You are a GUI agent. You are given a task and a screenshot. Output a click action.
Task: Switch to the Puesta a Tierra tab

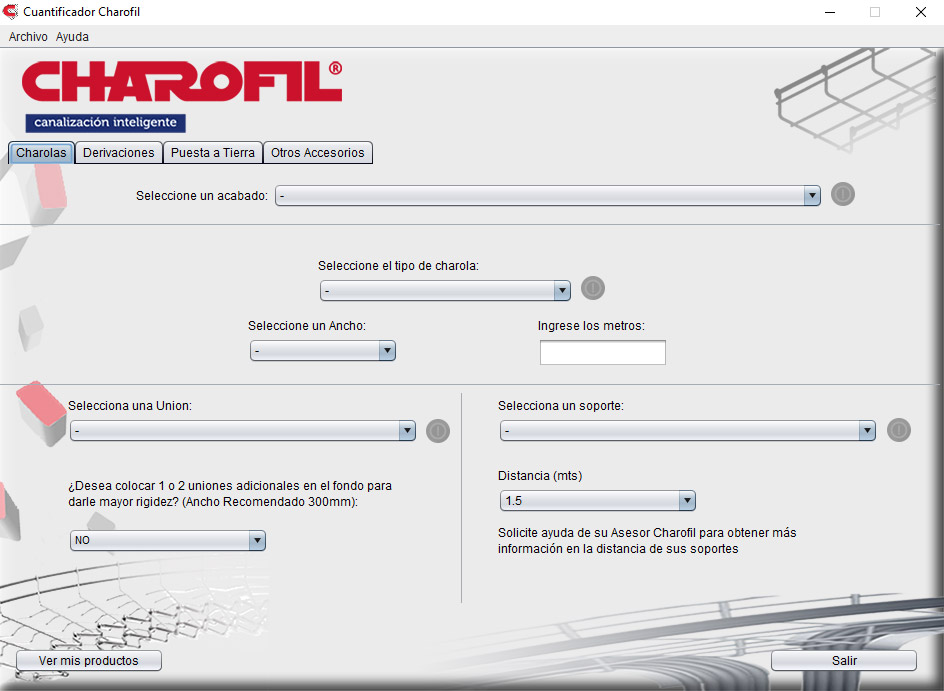(x=213, y=153)
